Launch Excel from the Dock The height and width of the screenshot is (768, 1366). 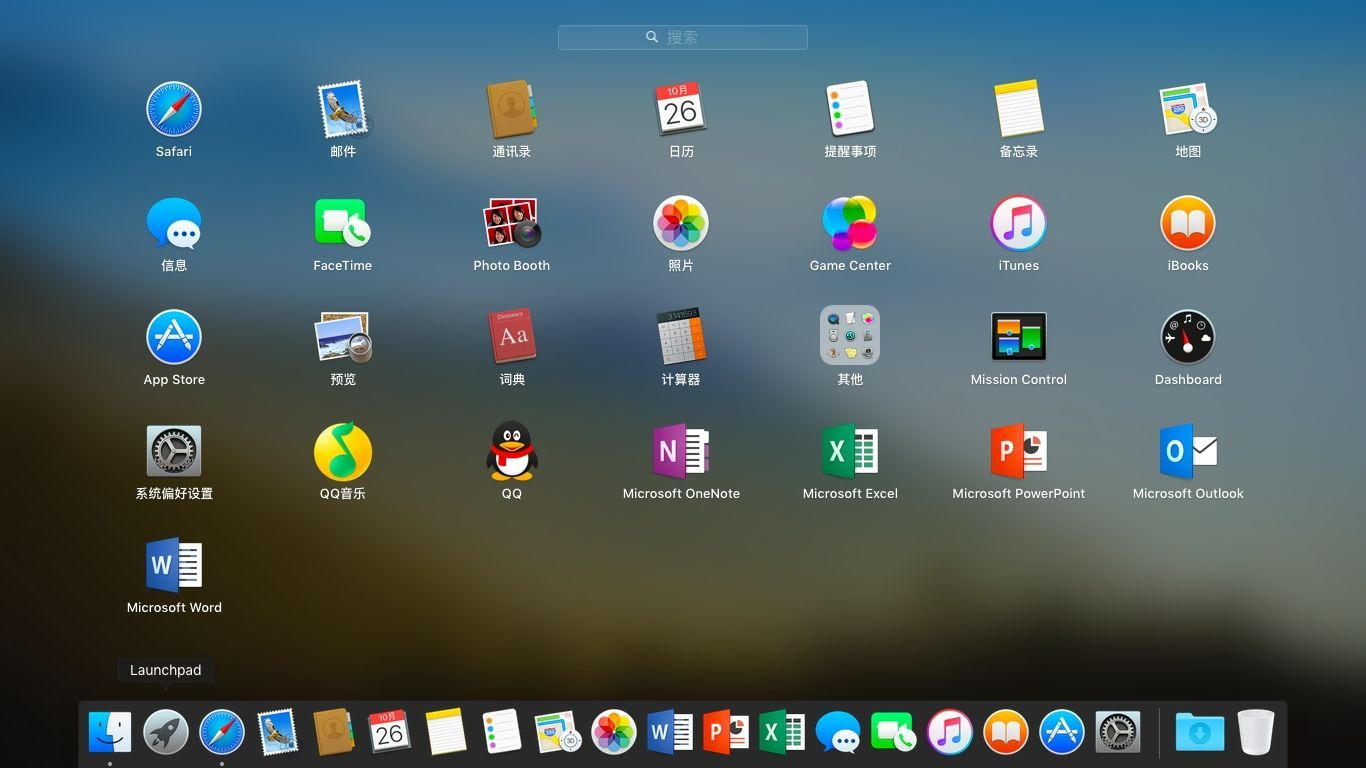click(782, 732)
